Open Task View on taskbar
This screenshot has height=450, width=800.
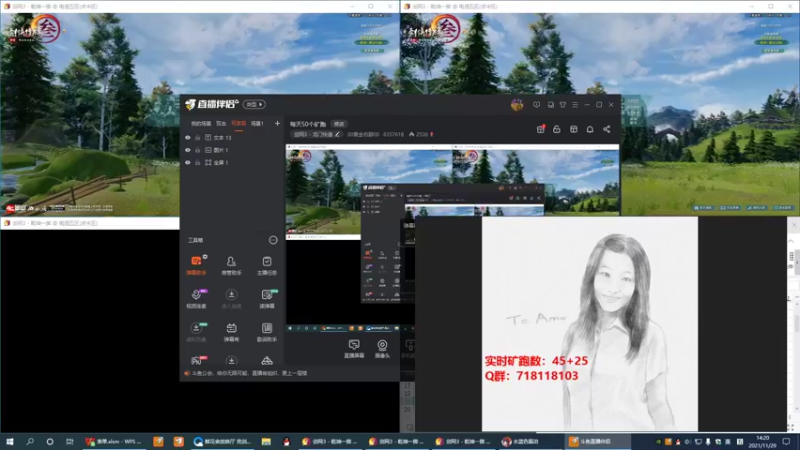pos(69,441)
